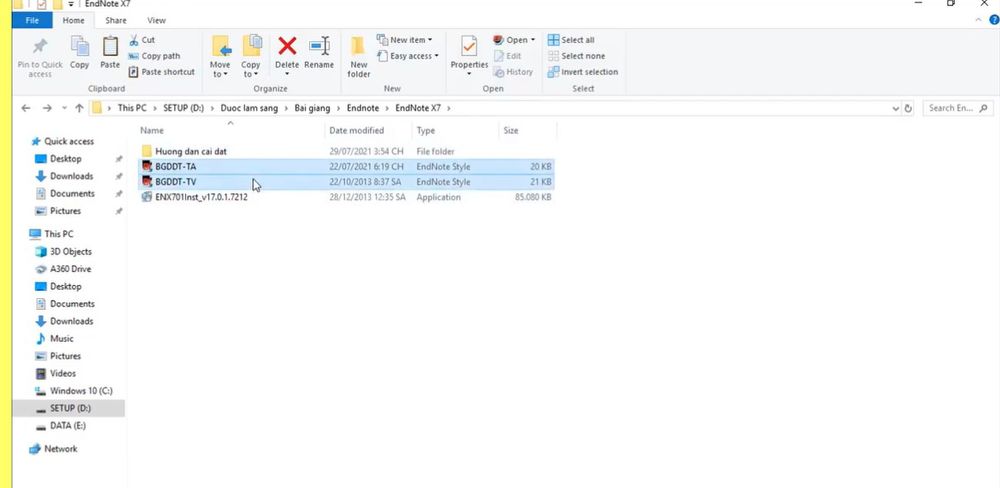Click Invert selection
1000x488 pixels.
pyautogui.click(x=583, y=72)
